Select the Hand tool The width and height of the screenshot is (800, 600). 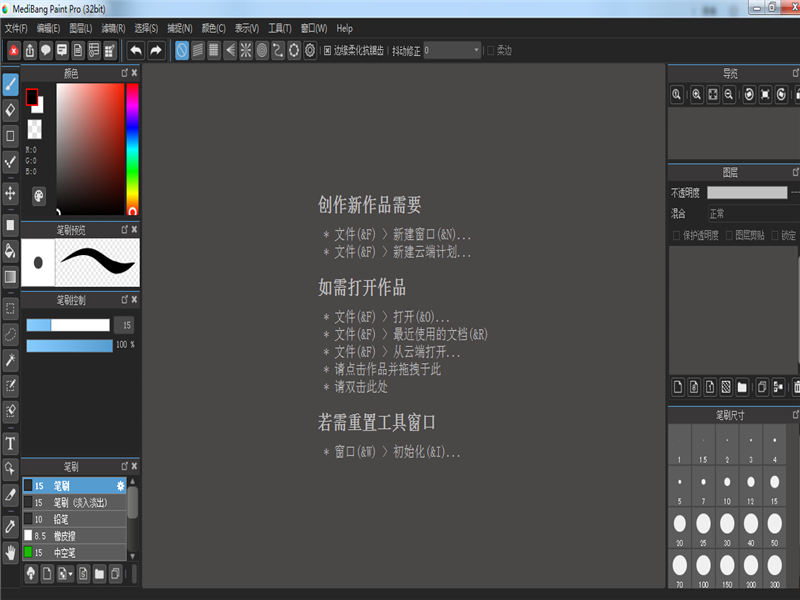pos(10,552)
